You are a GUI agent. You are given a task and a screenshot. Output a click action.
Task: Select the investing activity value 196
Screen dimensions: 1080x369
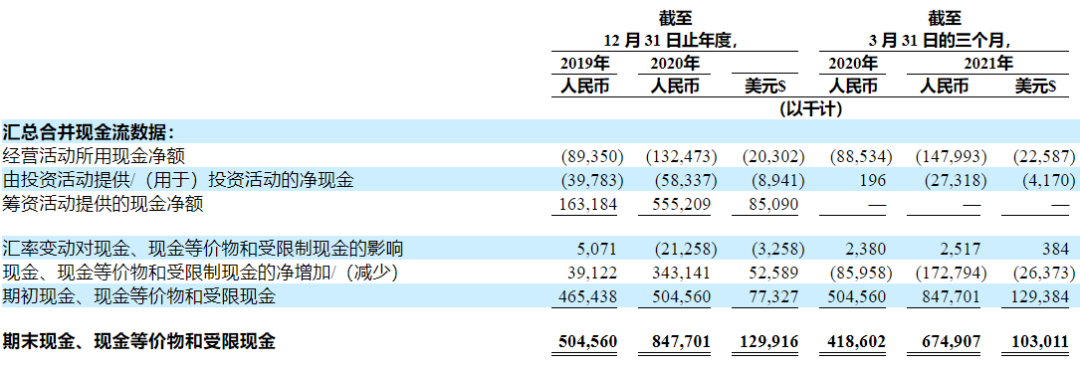click(875, 180)
